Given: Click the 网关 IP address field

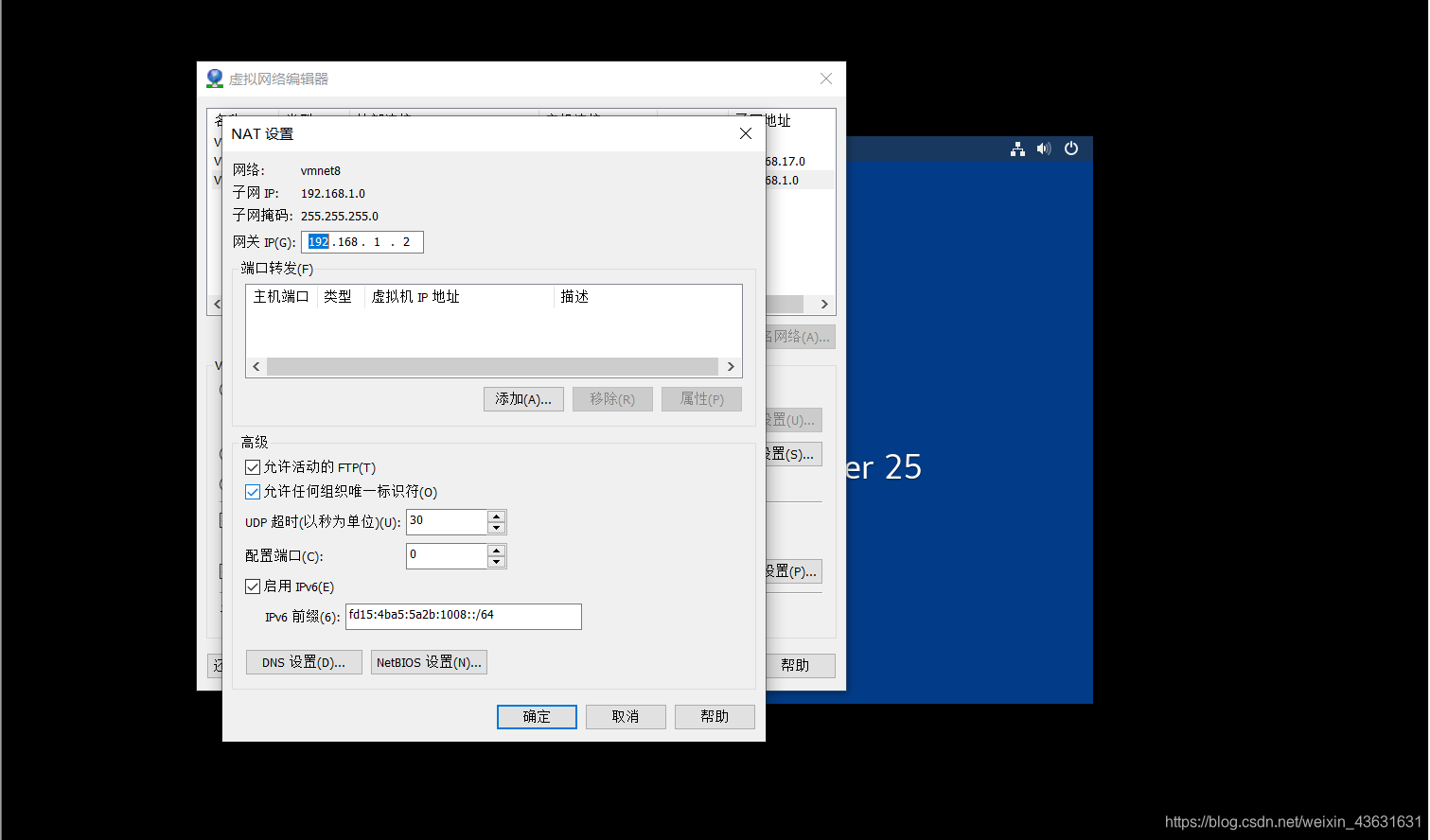Looking at the screenshot, I should pyautogui.click(x=362, y=242).
